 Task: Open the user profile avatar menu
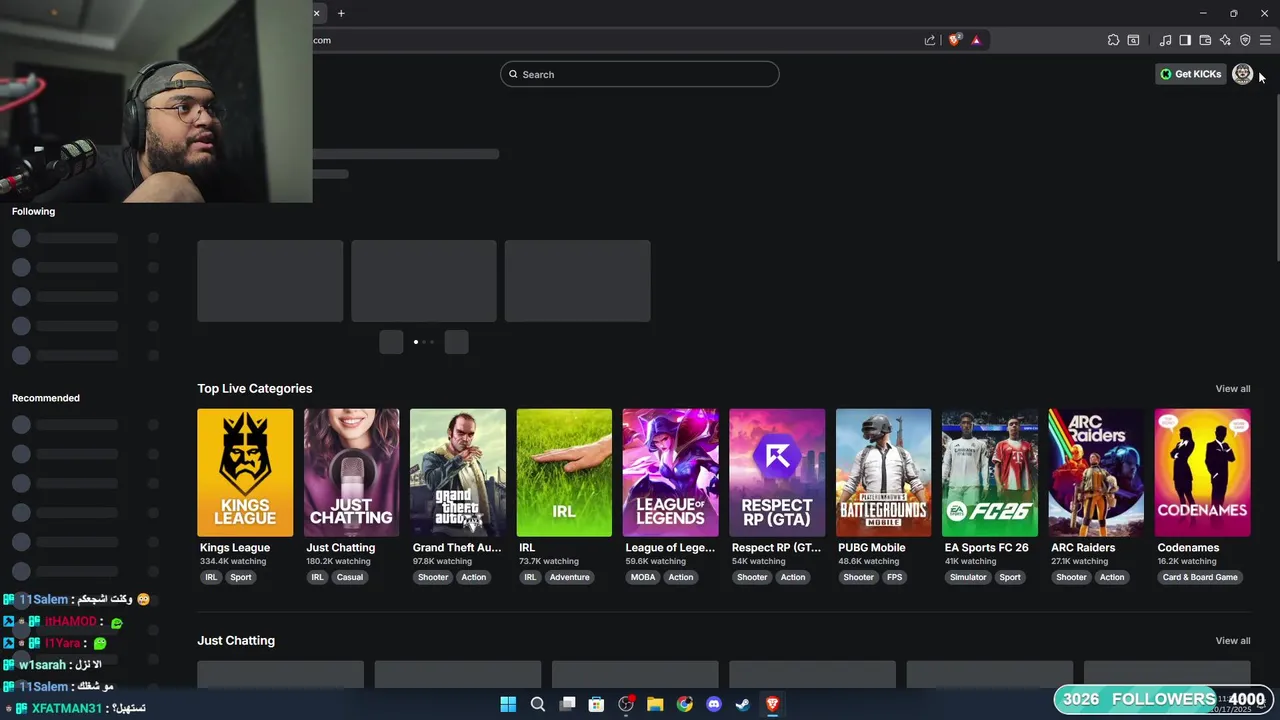click(1242, 74)
